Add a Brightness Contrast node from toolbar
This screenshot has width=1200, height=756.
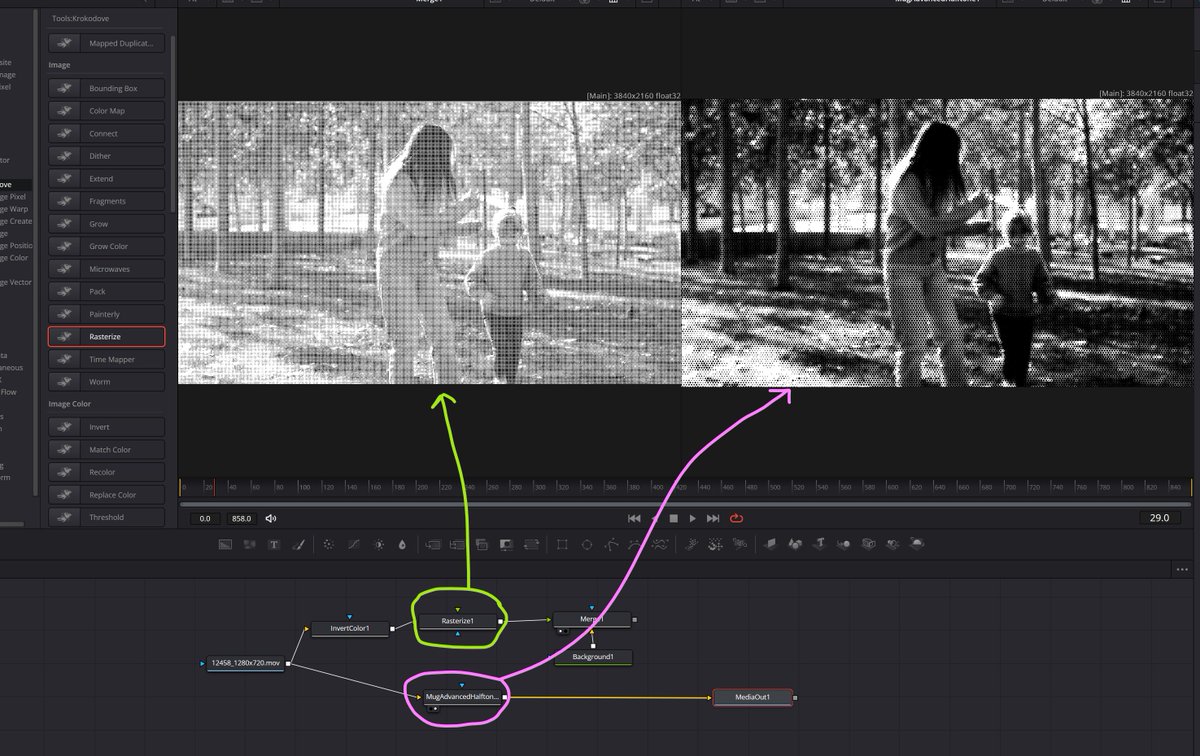(x=379, y=544)
